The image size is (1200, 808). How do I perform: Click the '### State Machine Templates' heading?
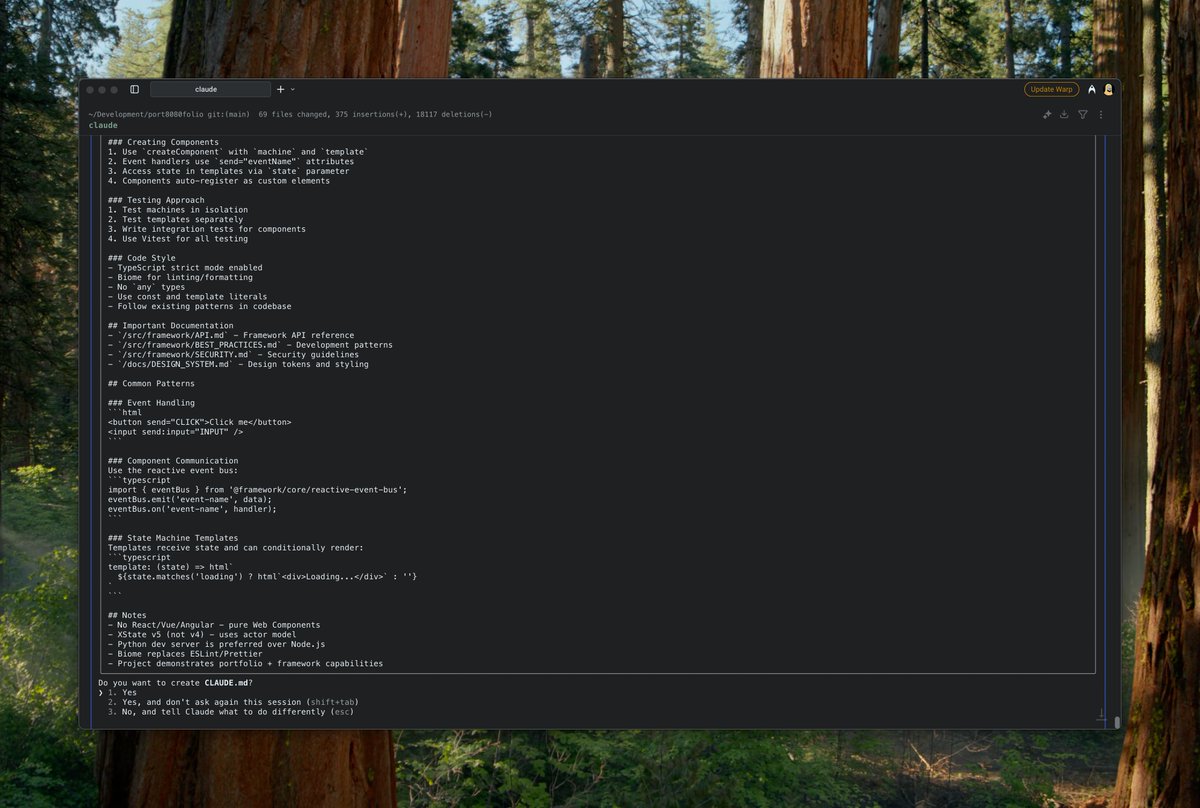pyautogui.click(x=173, y=538)
